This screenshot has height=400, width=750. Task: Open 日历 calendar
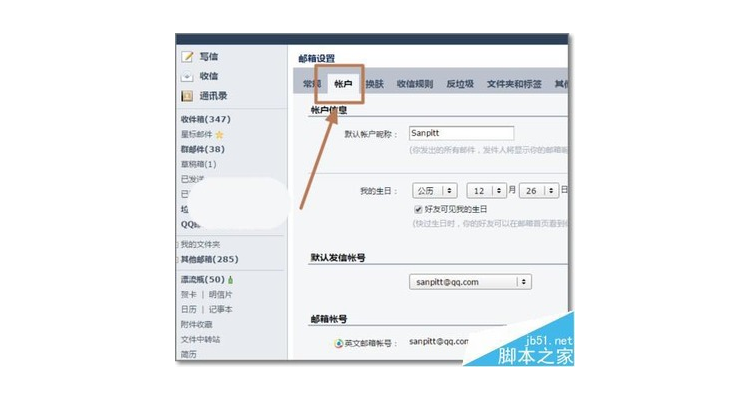tap(188, 310)
